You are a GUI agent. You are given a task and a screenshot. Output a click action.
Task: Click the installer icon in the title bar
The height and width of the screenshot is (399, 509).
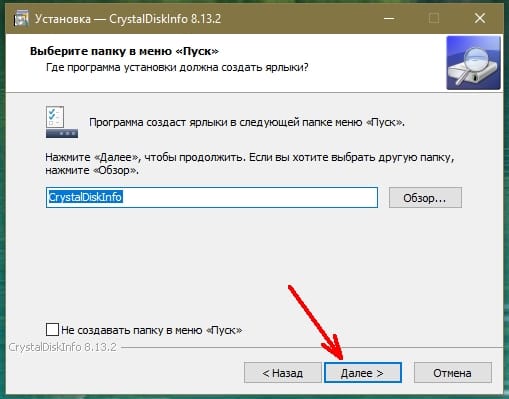21,19
